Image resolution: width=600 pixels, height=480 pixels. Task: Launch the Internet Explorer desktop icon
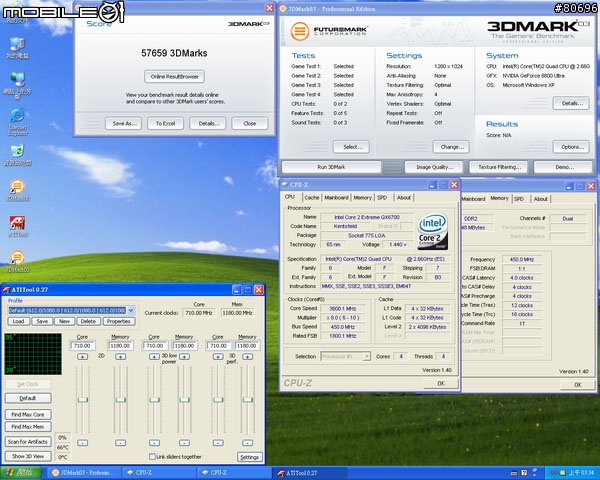(x=17, y=122)
